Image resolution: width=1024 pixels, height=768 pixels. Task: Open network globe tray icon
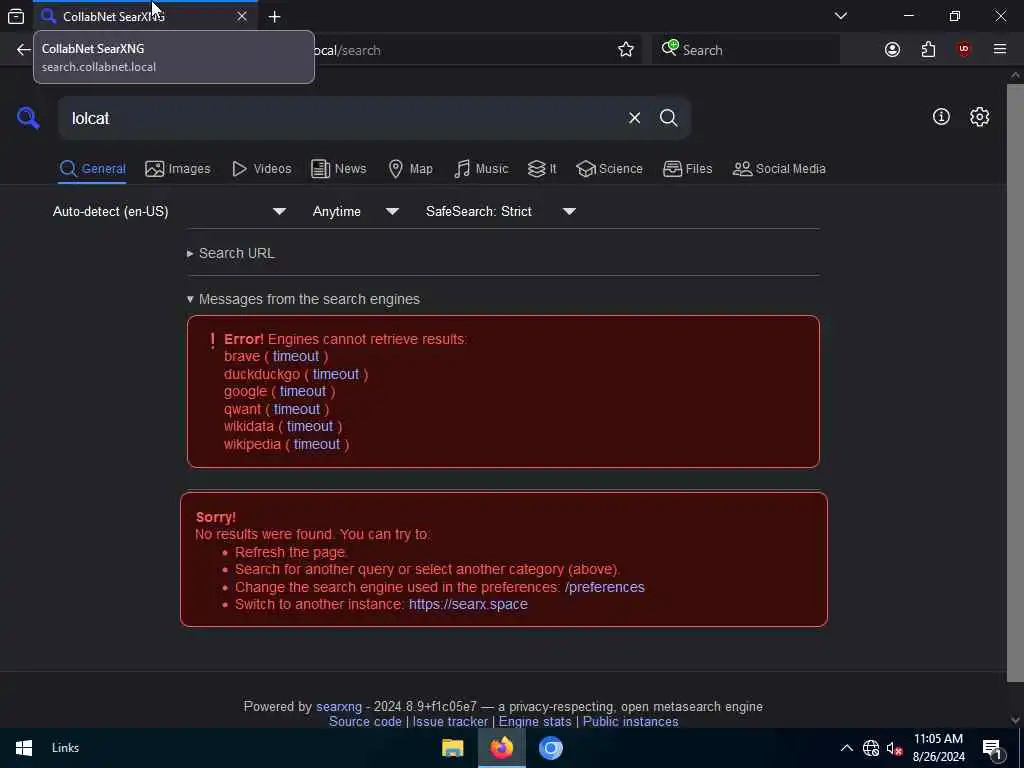pos(871,748)
